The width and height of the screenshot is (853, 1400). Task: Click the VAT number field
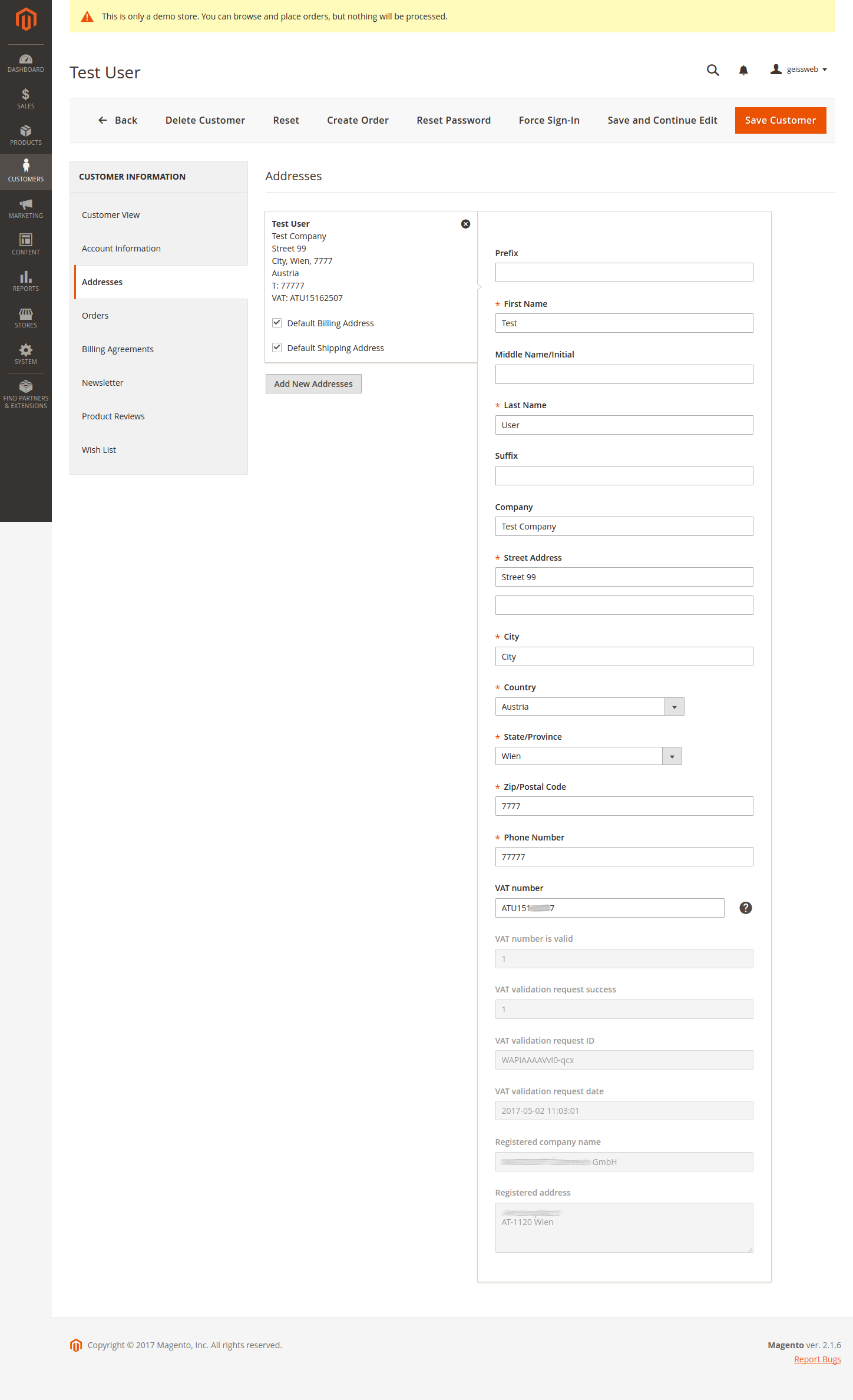point(610,908)
